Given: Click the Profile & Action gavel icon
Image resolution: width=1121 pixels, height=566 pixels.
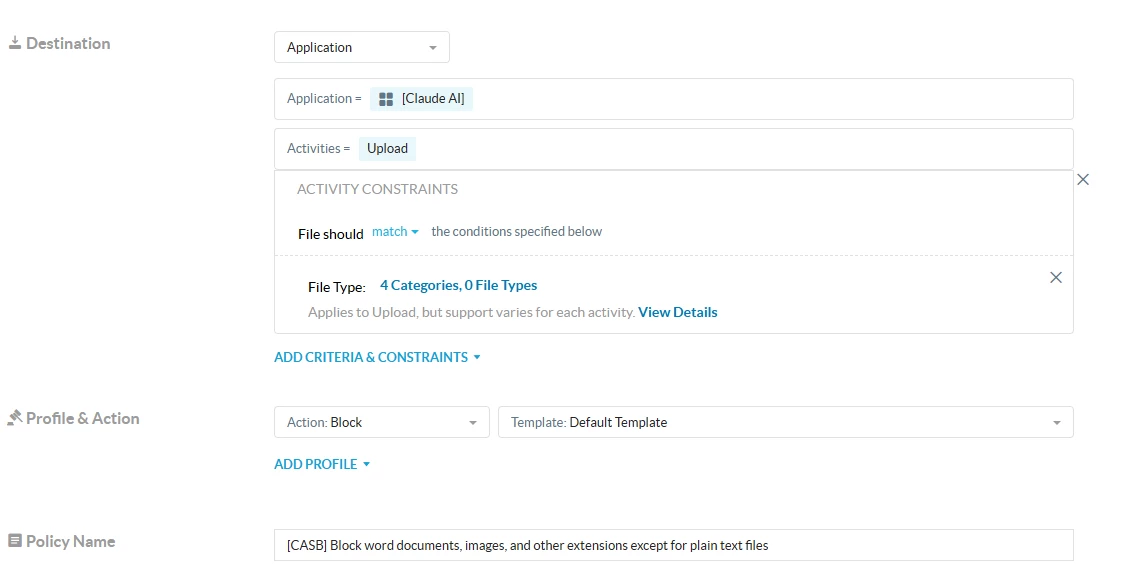Looking at the screenshot, I should click(x=14, y=418).
